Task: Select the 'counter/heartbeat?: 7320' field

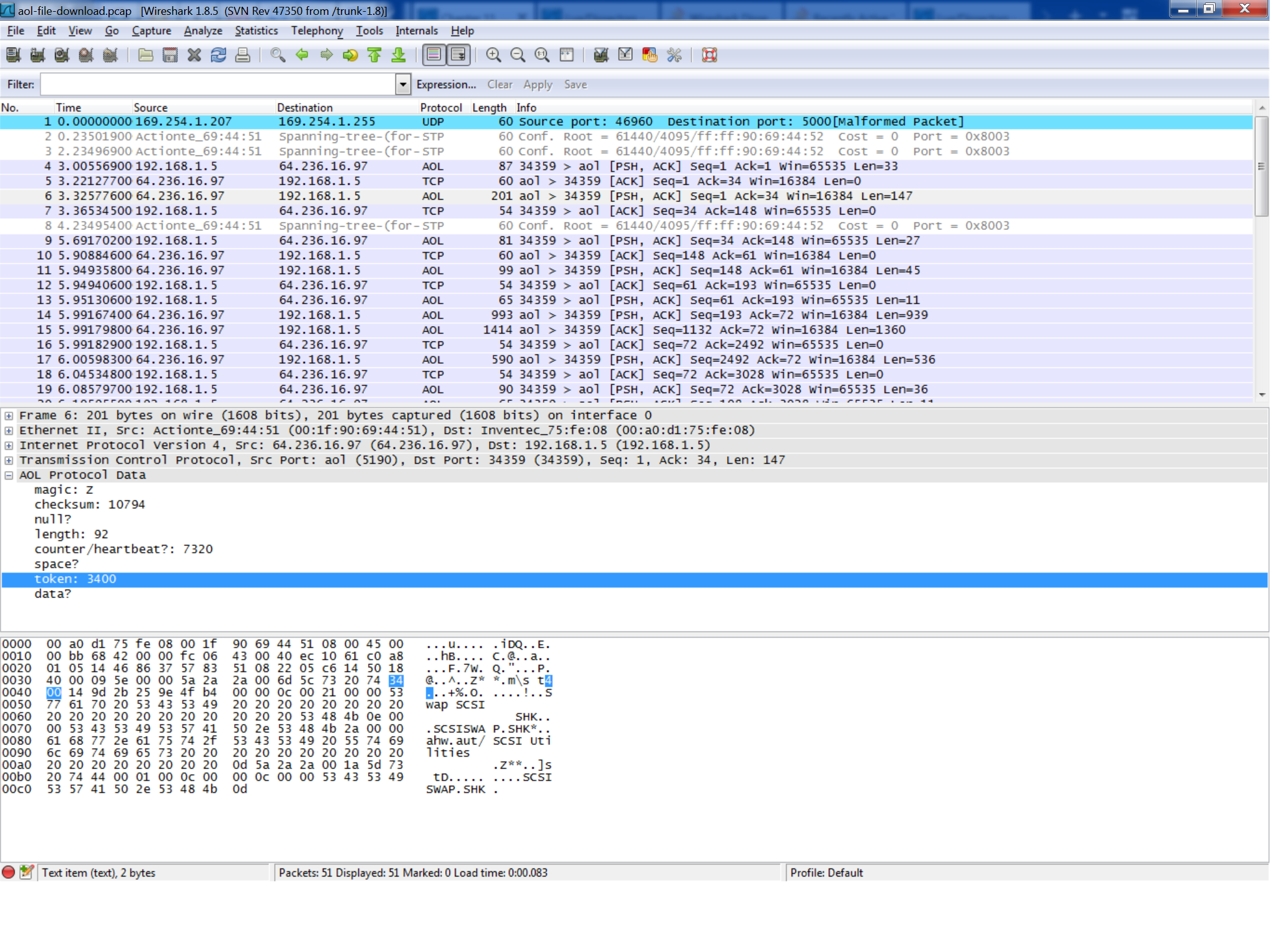Action: coord(123,549)
